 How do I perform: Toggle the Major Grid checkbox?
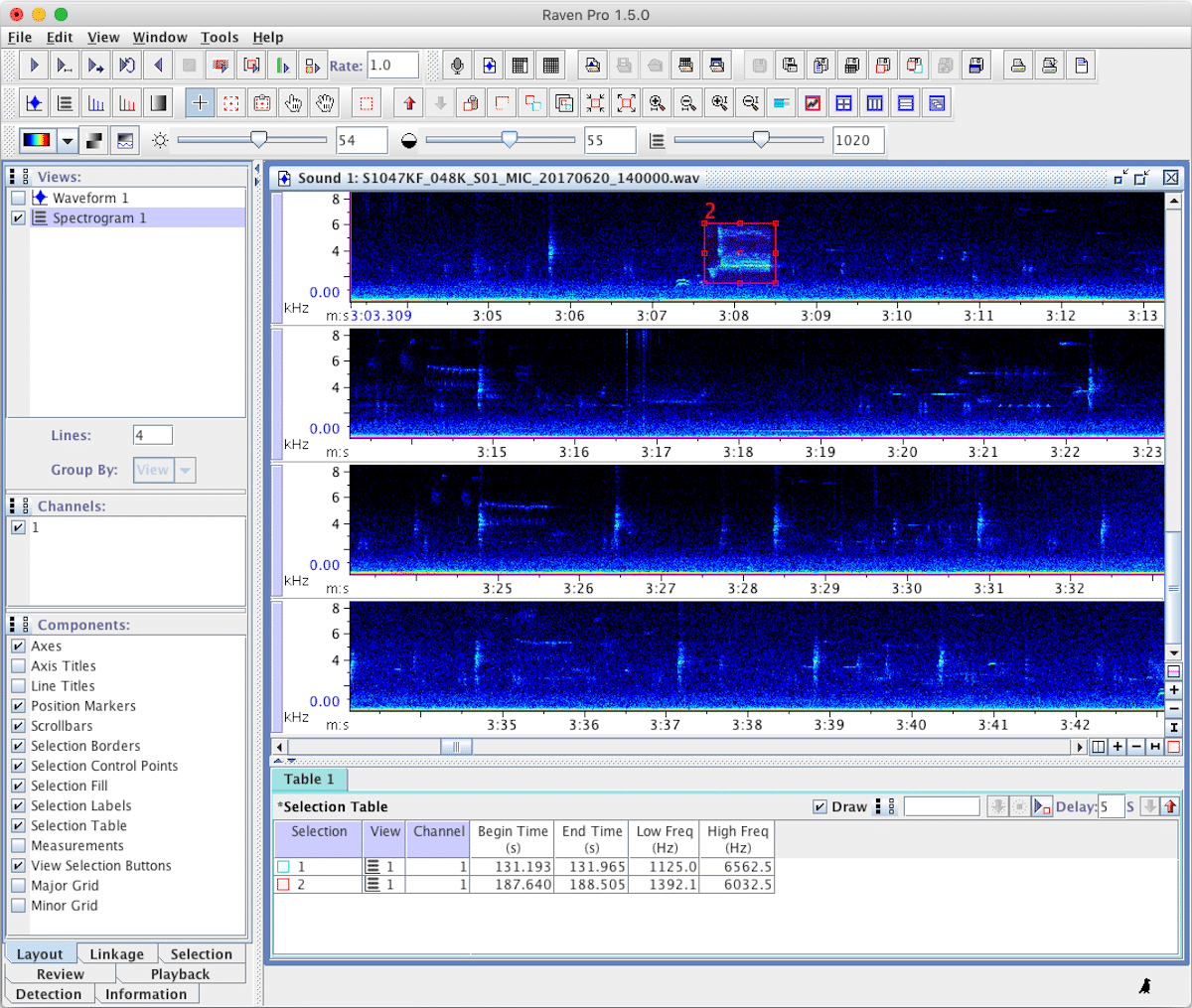(18, 886)
